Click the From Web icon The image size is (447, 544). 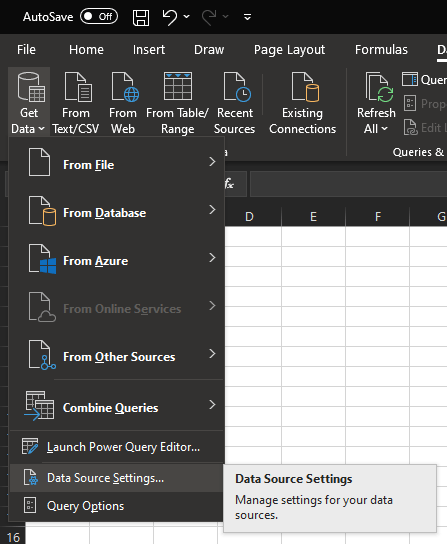(124, 87)
